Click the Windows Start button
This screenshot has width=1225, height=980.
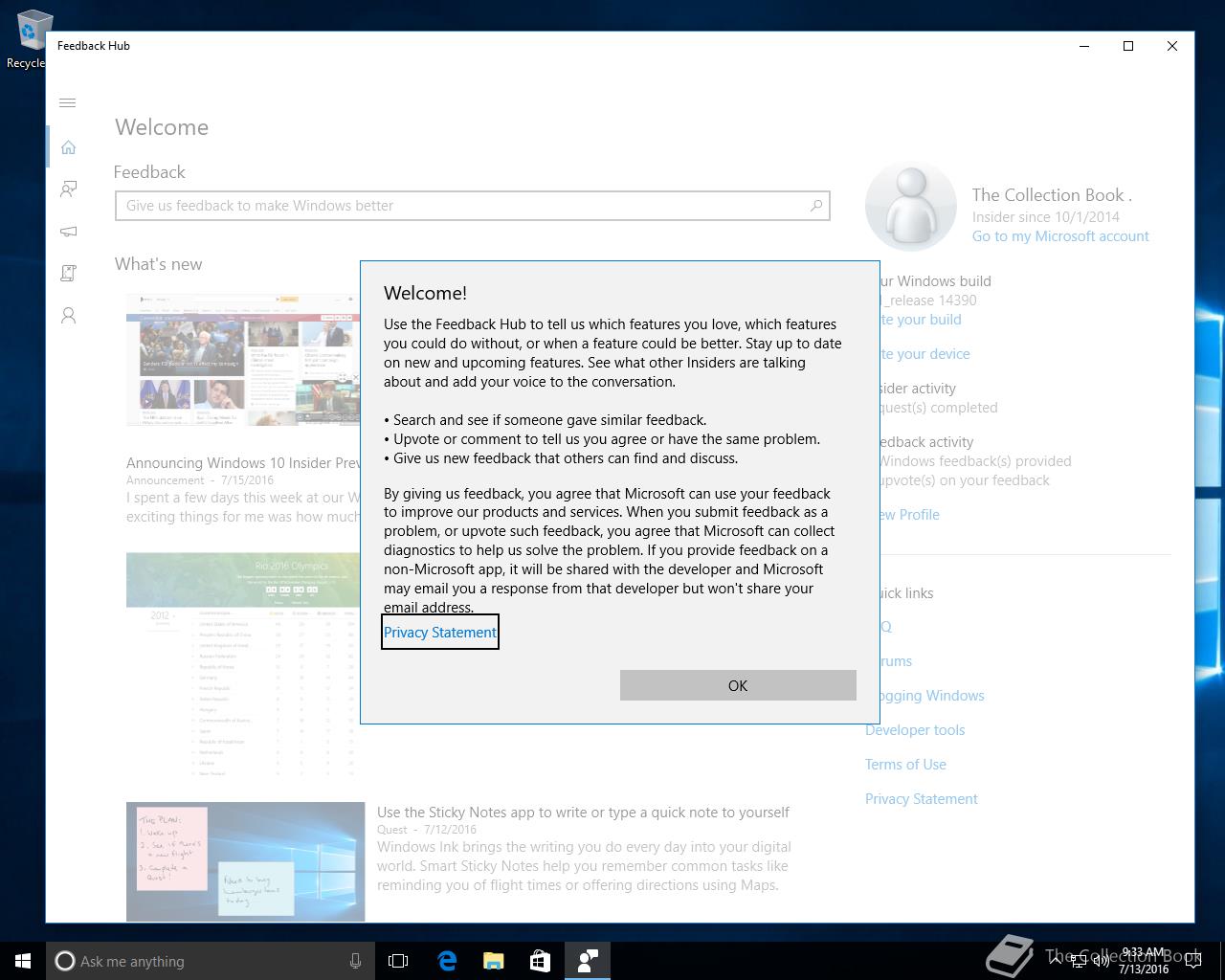tap(23, 961)
